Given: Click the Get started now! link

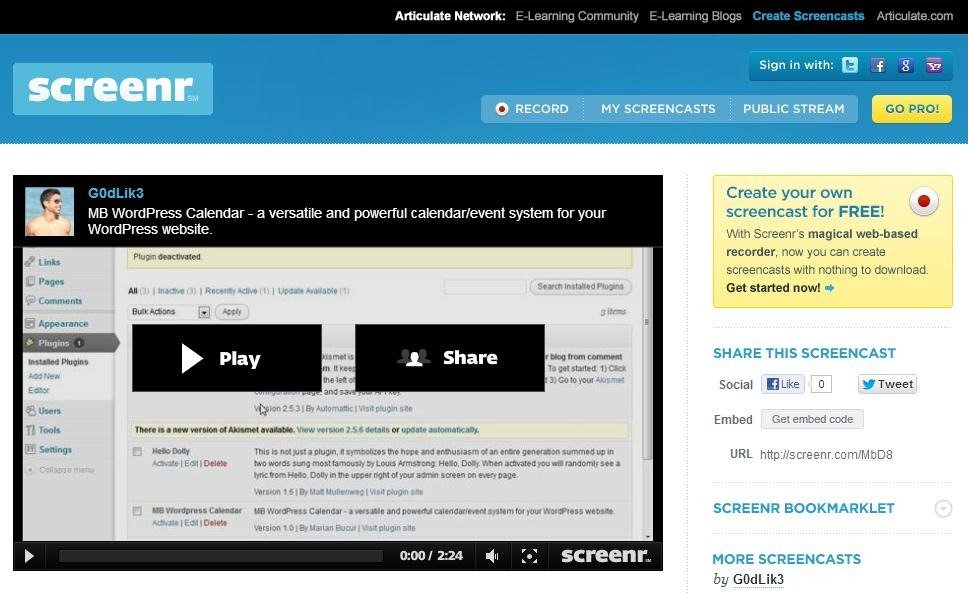Looking at the screenshot, I should pos(780,288).
